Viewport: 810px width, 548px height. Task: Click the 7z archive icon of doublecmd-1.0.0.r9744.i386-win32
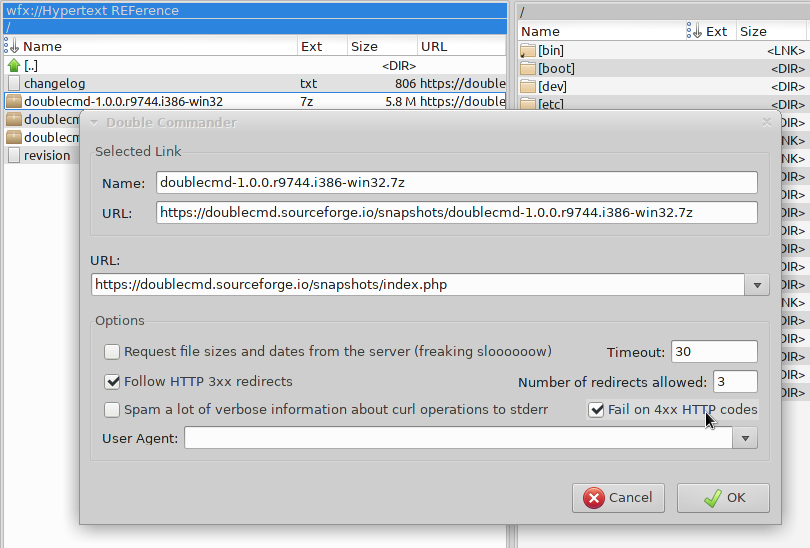[14, 101]
